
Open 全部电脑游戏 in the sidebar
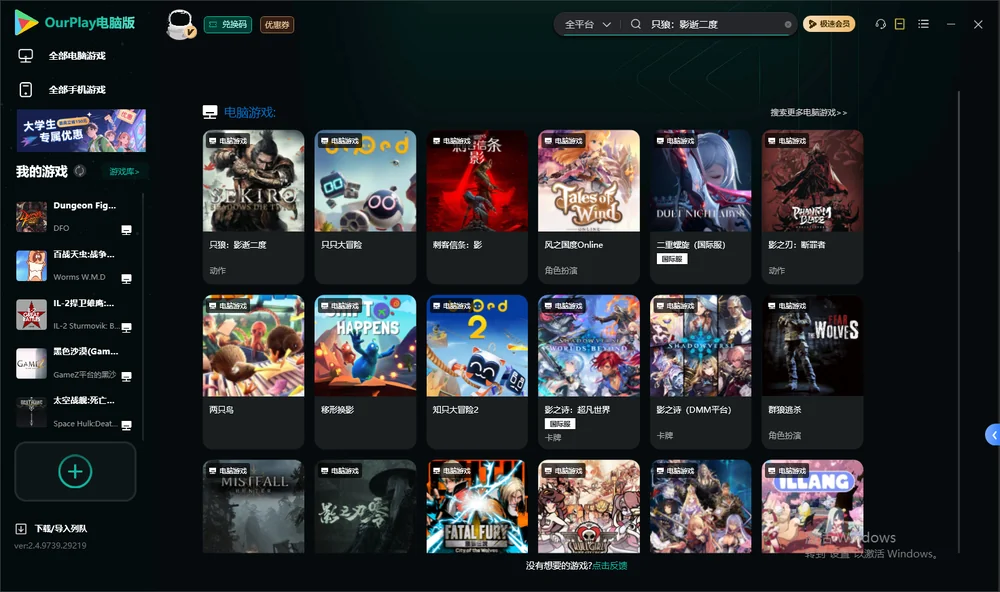click(x=62, y=56)
